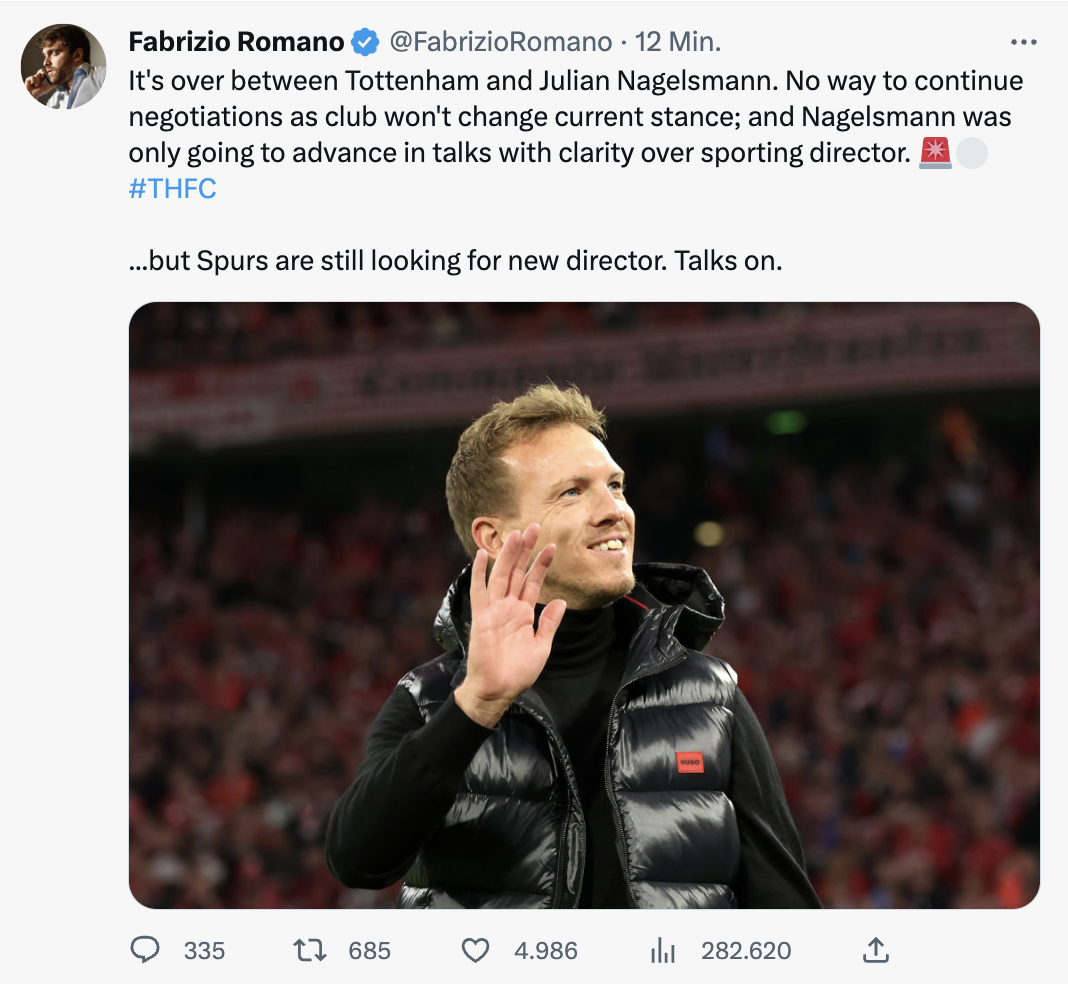1068x984 pixels.
Task: Open the Nagelsmann waving photo
Action: coord(584,605)
